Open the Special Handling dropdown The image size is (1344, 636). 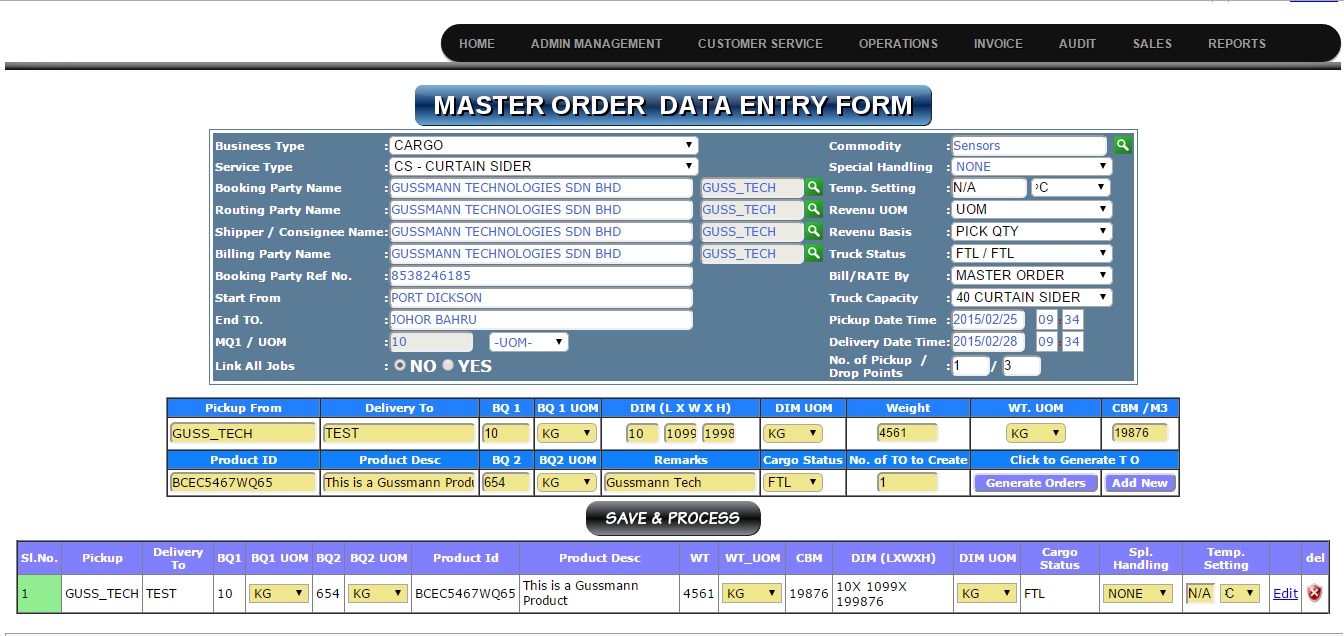pos(1031,167)
